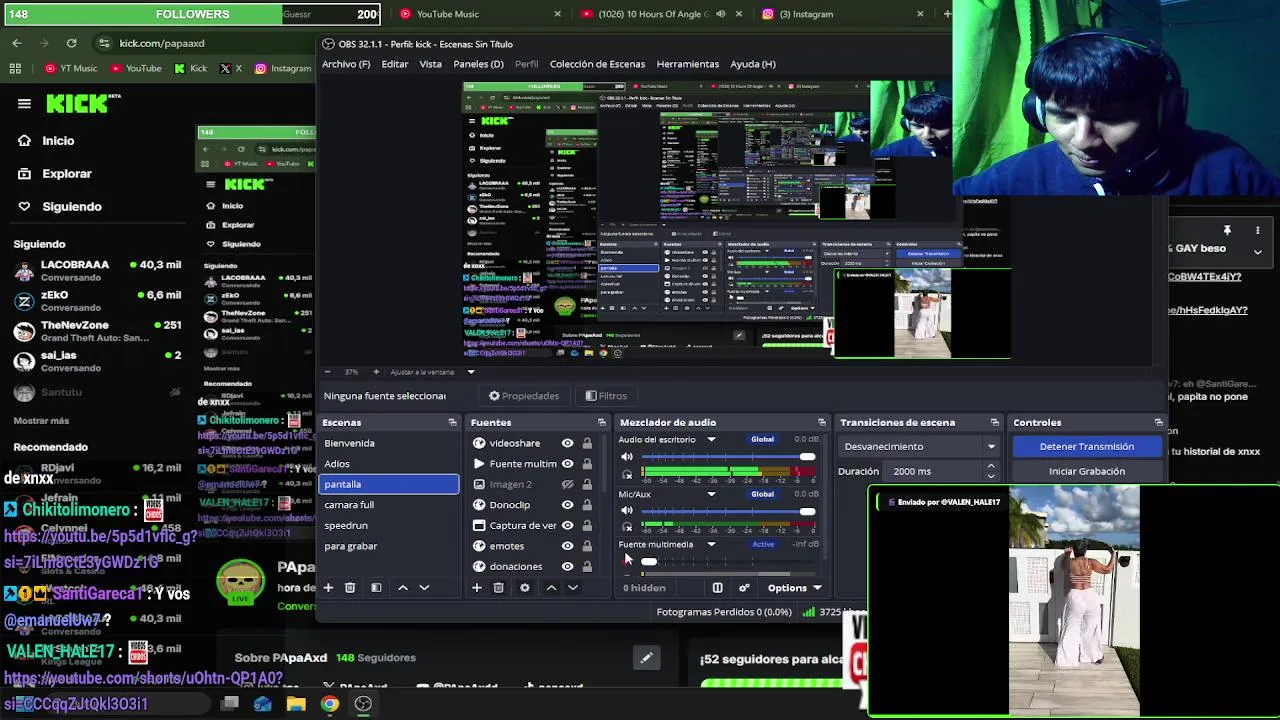This screenshot has height=720, width=1280.
Task: Open the Editar menu
Action: click(394, 64)
